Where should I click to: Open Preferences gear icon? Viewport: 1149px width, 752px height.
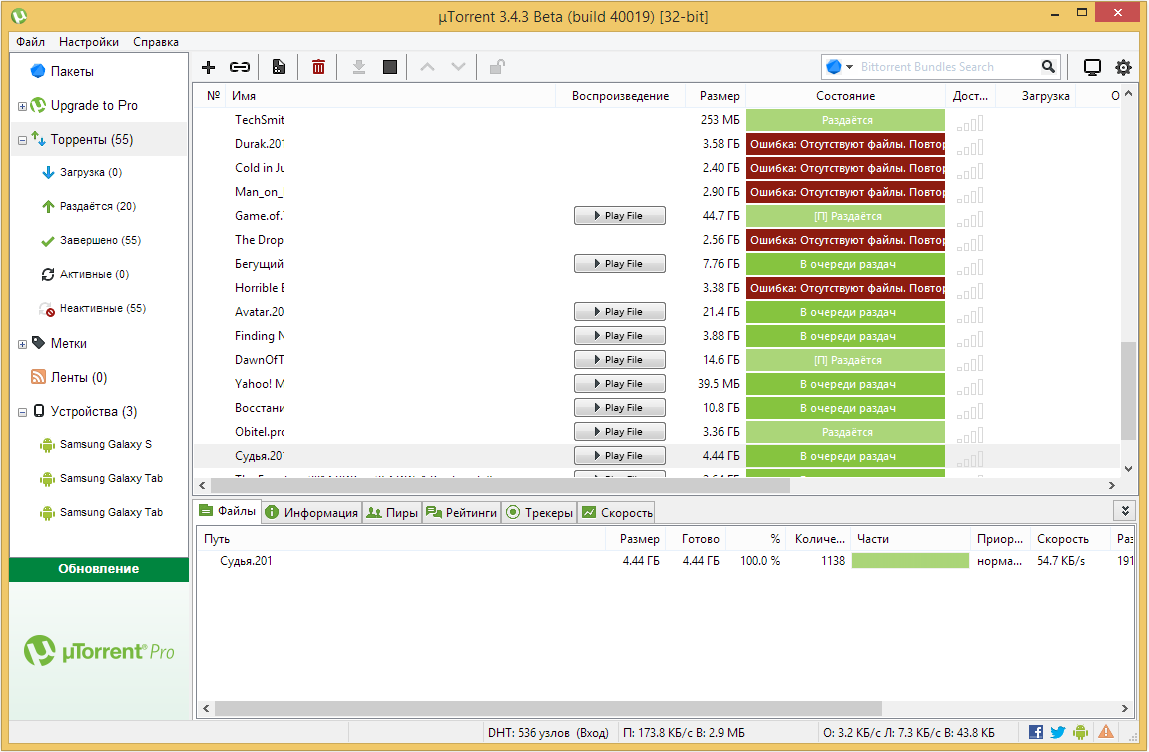click(x=1123, y=67)
